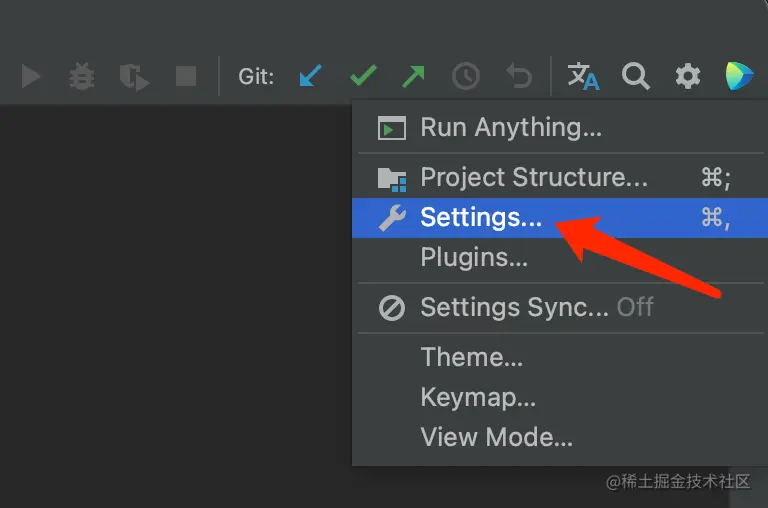Click the Stop square button
The height and width of the screenshot is (508, 768).
tap(186, 76)
